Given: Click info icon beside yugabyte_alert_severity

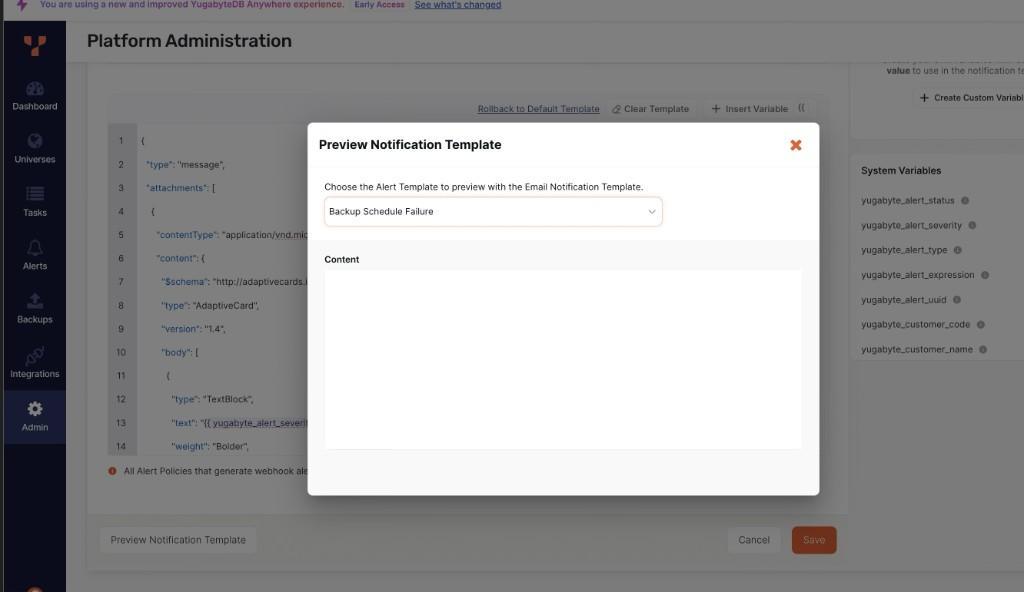Looking at the screenshot, I should [972, 225].
